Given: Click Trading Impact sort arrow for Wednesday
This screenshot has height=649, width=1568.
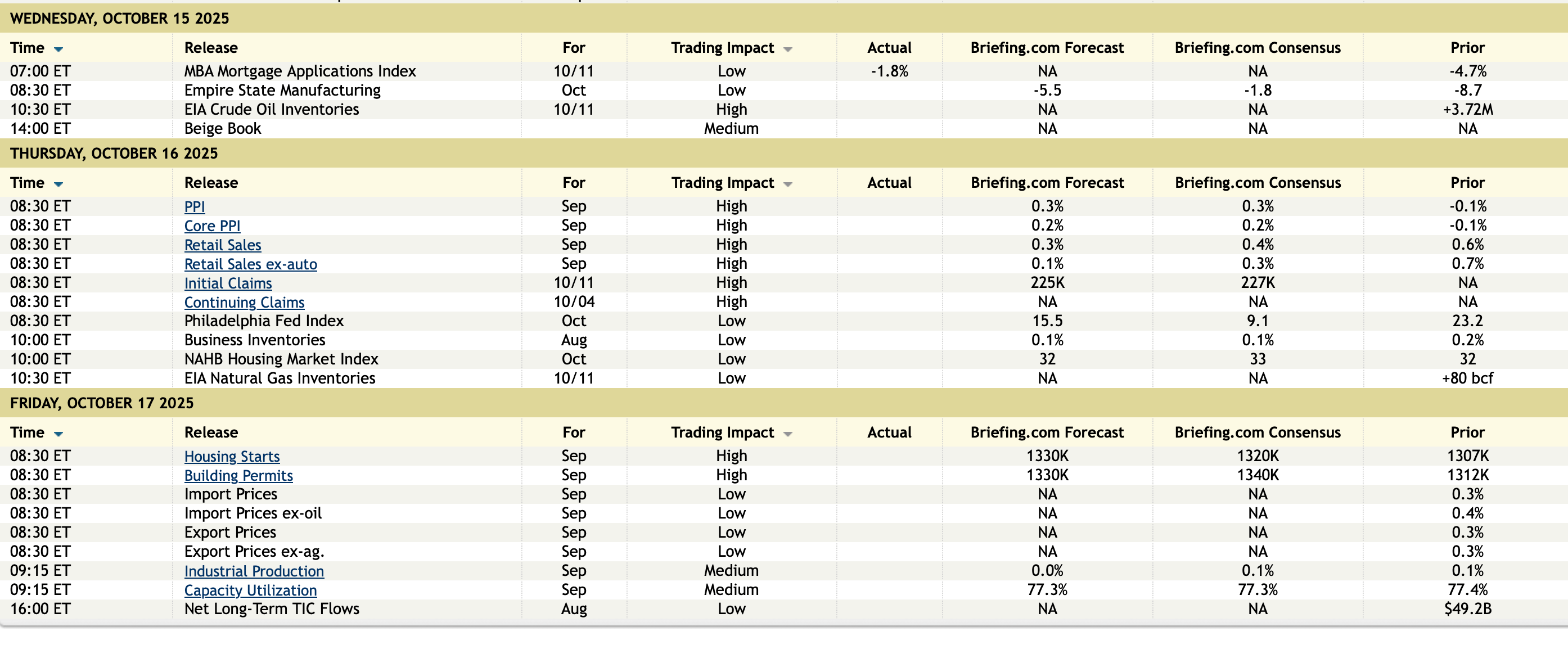Looking at the screenshot, I should tap(787, 49).
